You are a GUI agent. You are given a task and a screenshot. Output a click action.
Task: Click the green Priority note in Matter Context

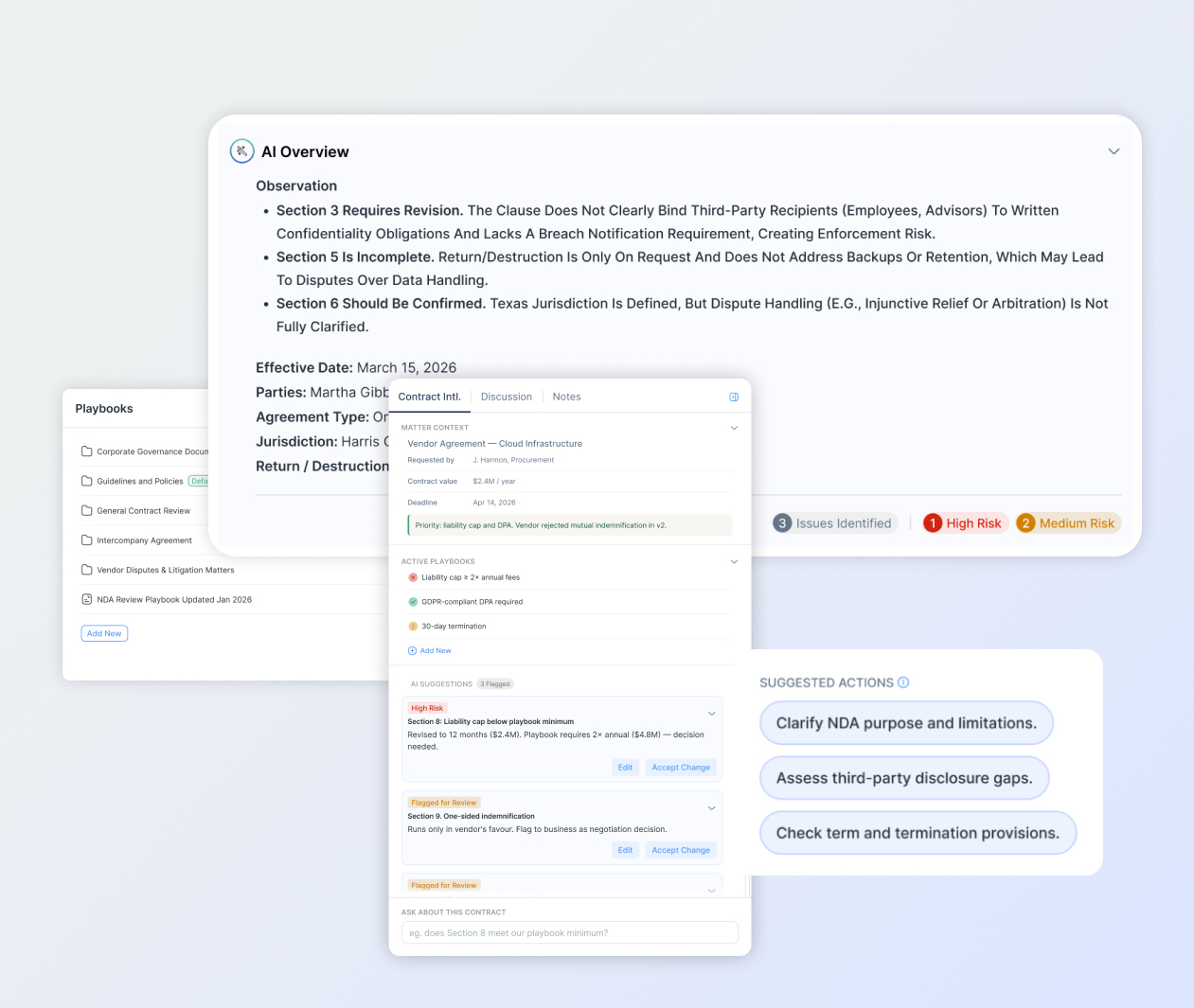[x=570, y=525]
